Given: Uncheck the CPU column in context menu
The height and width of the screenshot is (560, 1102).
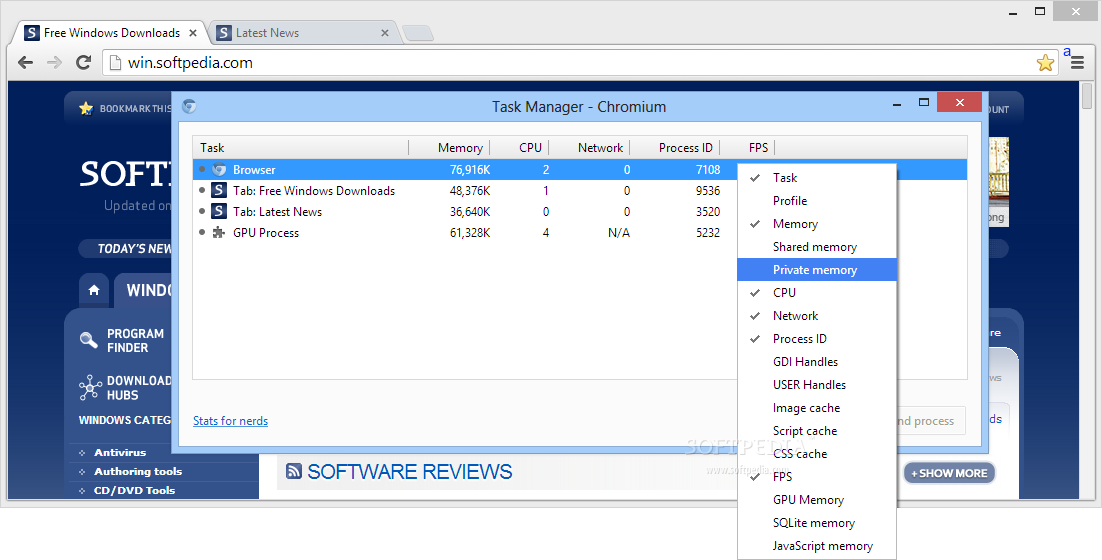Looking at the screenshot, I should click(817, 292).
